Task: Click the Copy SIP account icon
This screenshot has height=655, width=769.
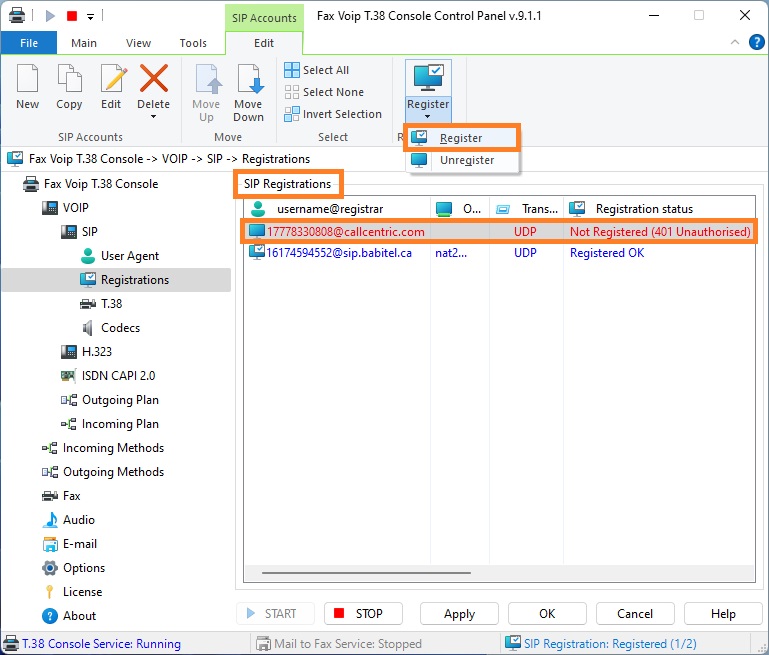Action: pos(69,78)
